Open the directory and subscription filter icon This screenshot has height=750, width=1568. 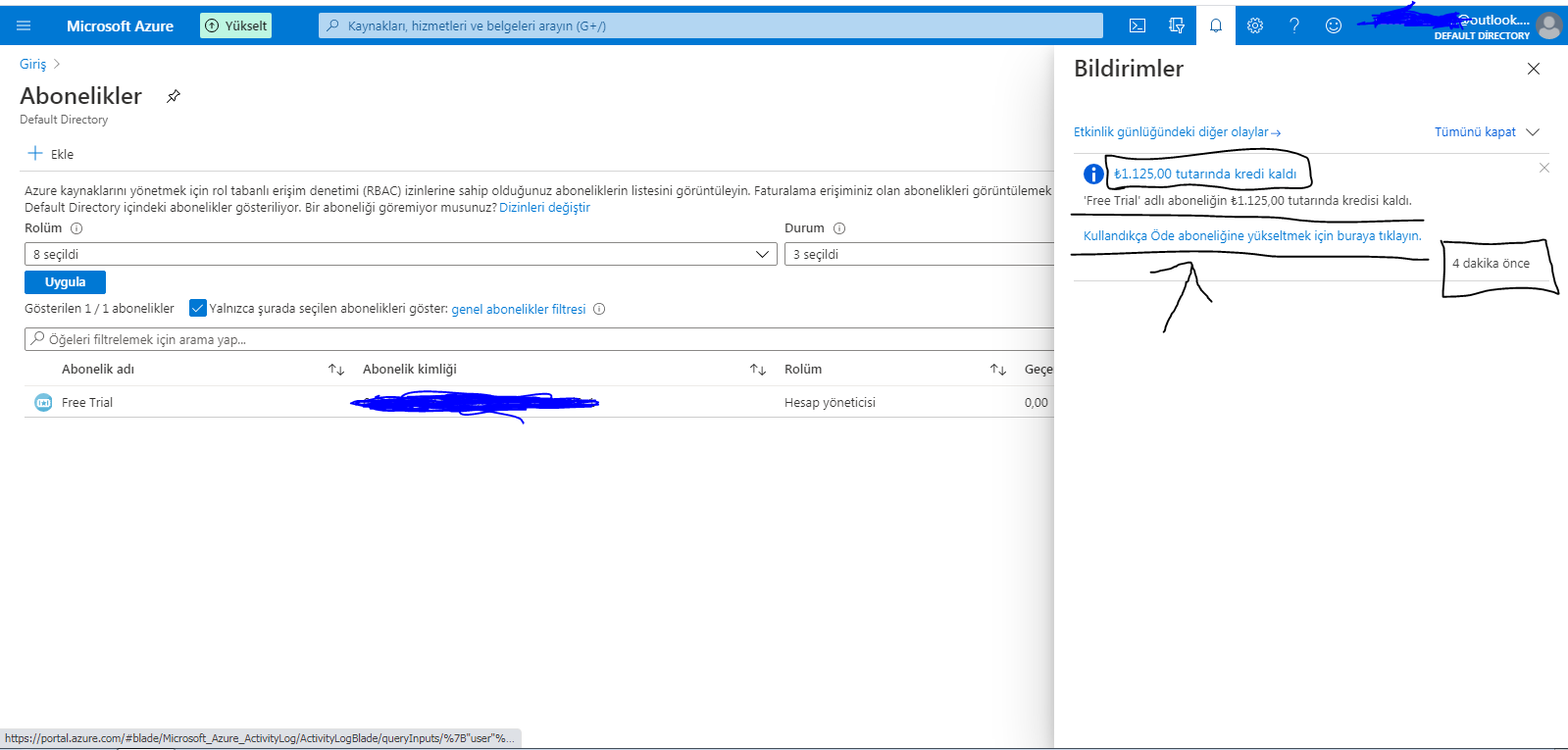pyautogui.click(x=1177, y=25)
